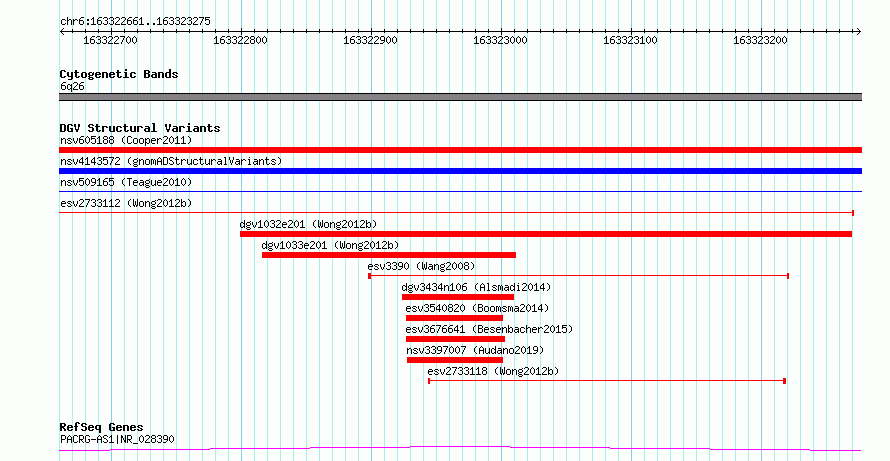The width and height of the screenshot is (890, 461).
Task: Click the thin blue nsv509165 line
Action: 460,192
